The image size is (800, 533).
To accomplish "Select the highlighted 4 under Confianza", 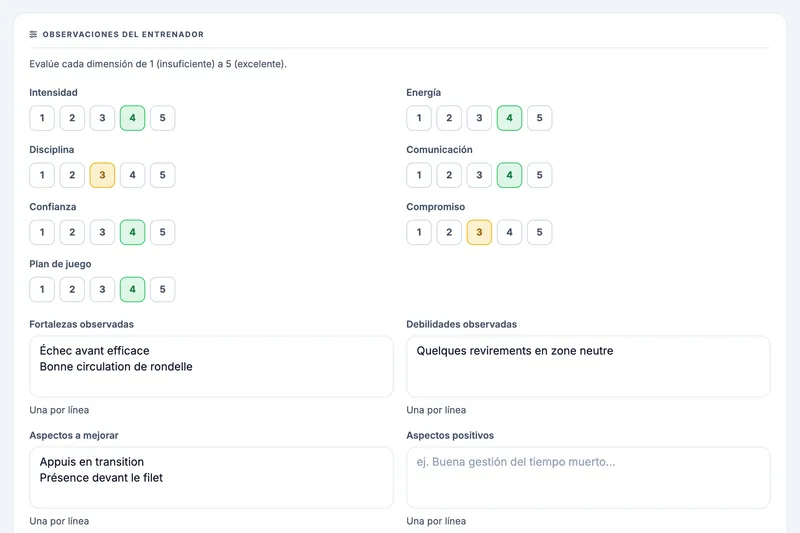I will click(x=132, y=232).
